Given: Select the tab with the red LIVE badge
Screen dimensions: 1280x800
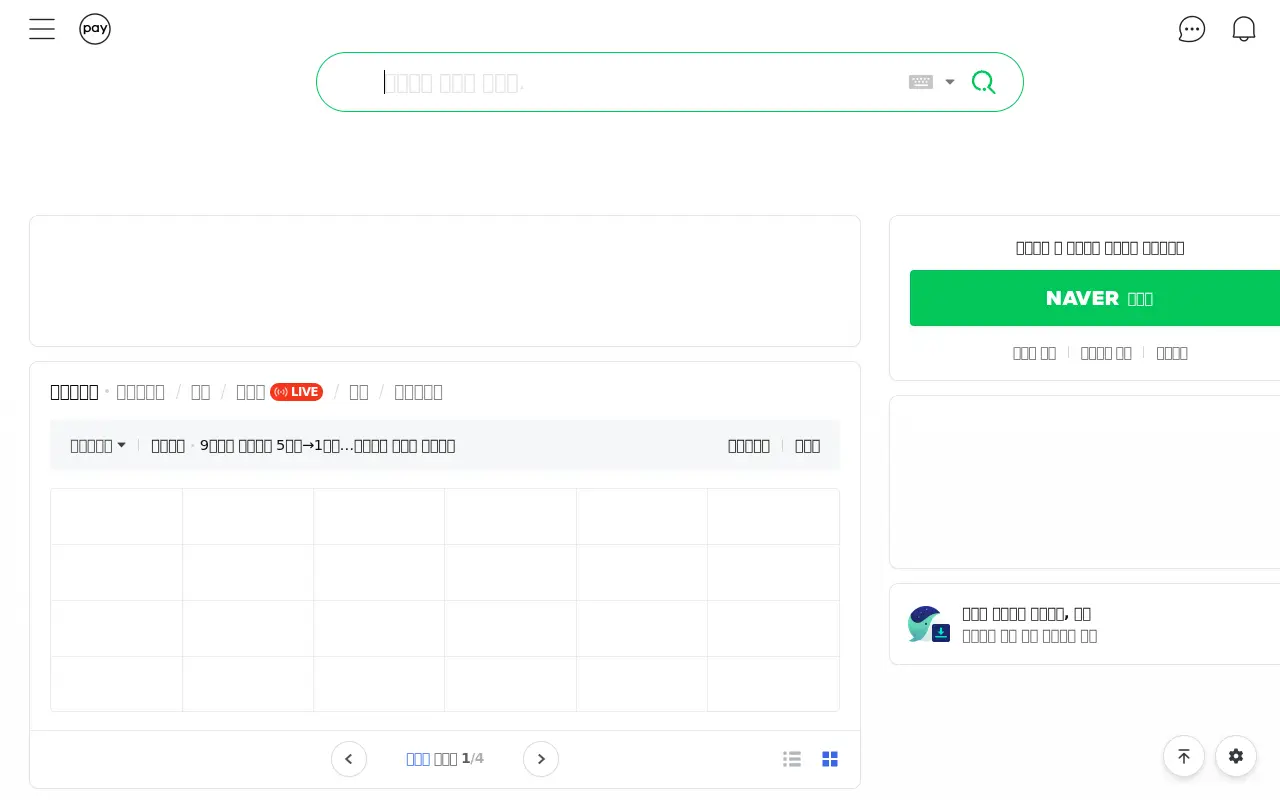Looking at the screenshot, I should [x=279, y=392].
